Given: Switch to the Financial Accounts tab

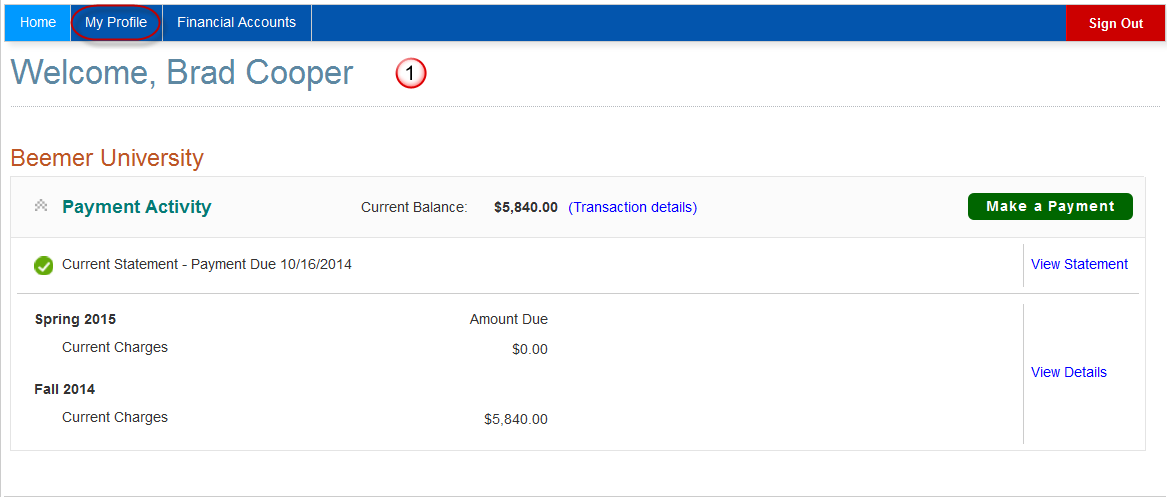Looking at the screenshot, I should pyautogui.click(x=236, y=23).
